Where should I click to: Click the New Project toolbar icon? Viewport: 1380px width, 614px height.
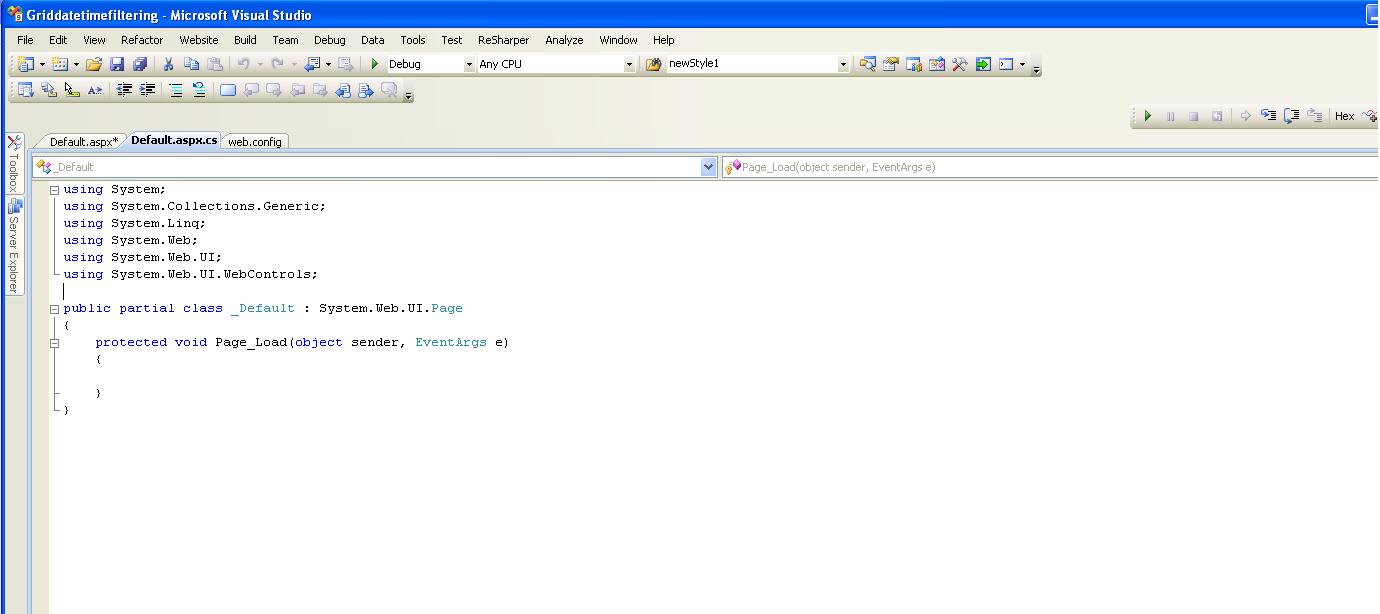point(26,64)
